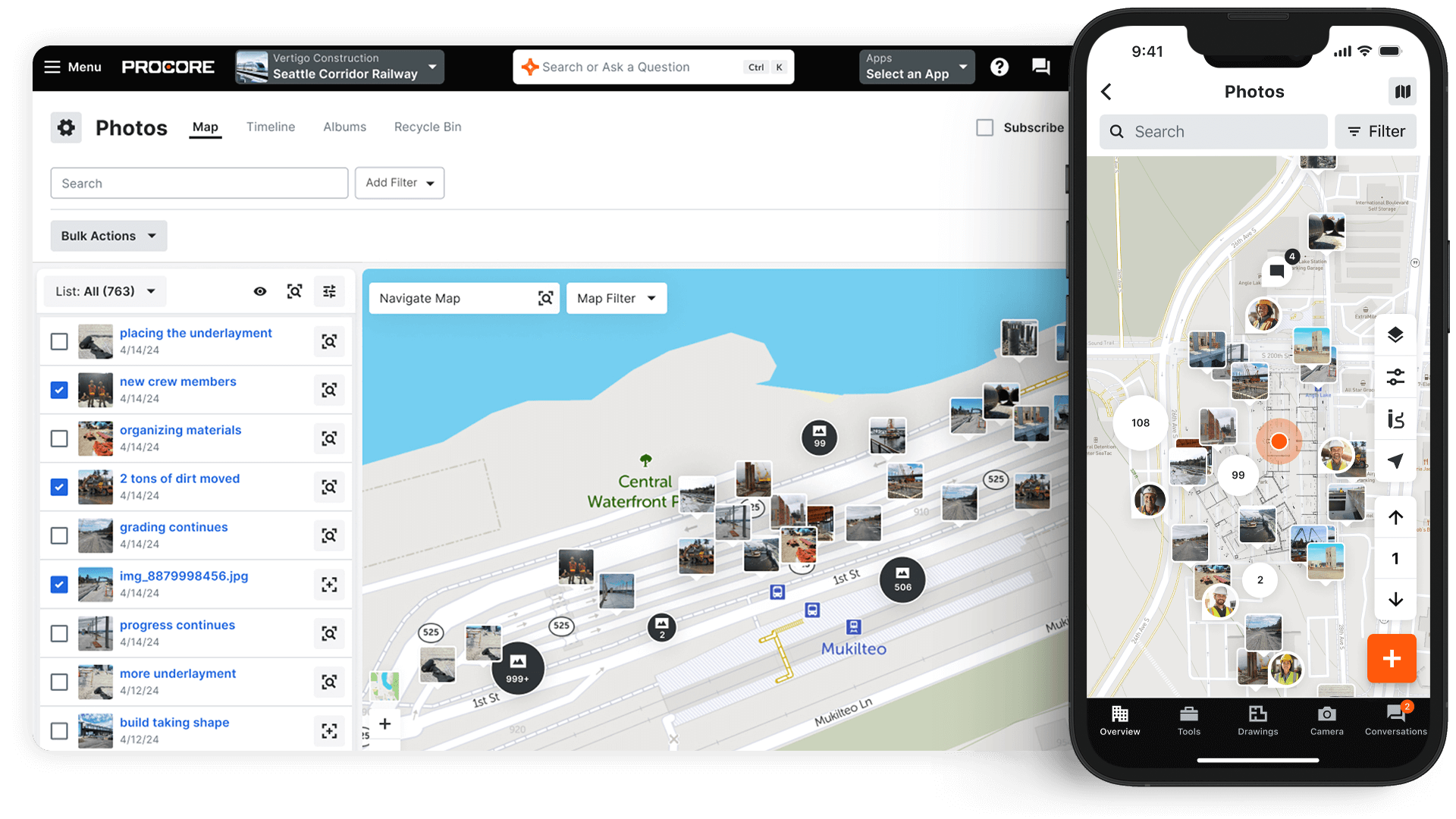The image size is (1456, 819).
Task: Click the build taking shape photo link
Action: [173, 721]
